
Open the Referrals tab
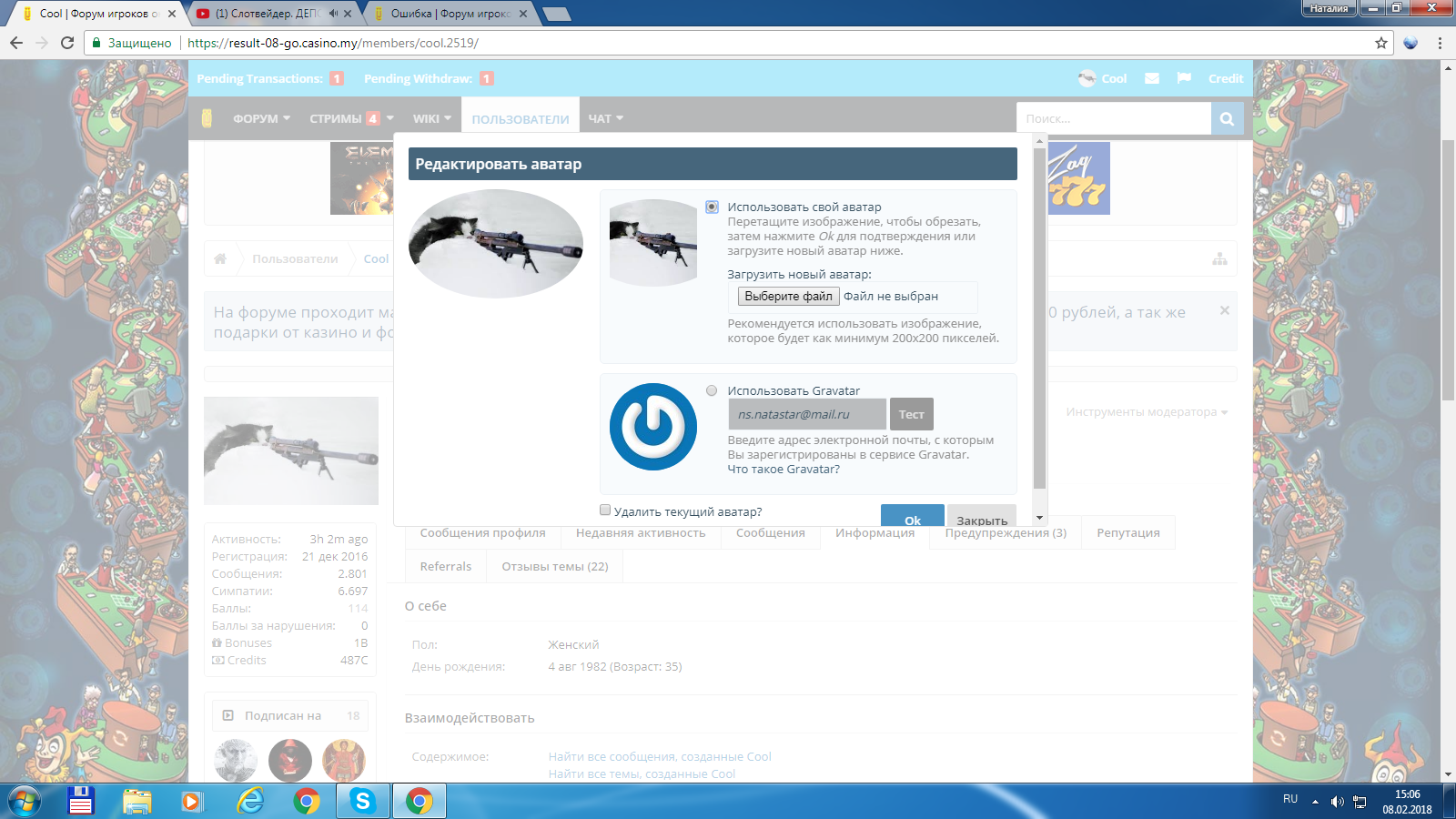[x=446, y=566]
